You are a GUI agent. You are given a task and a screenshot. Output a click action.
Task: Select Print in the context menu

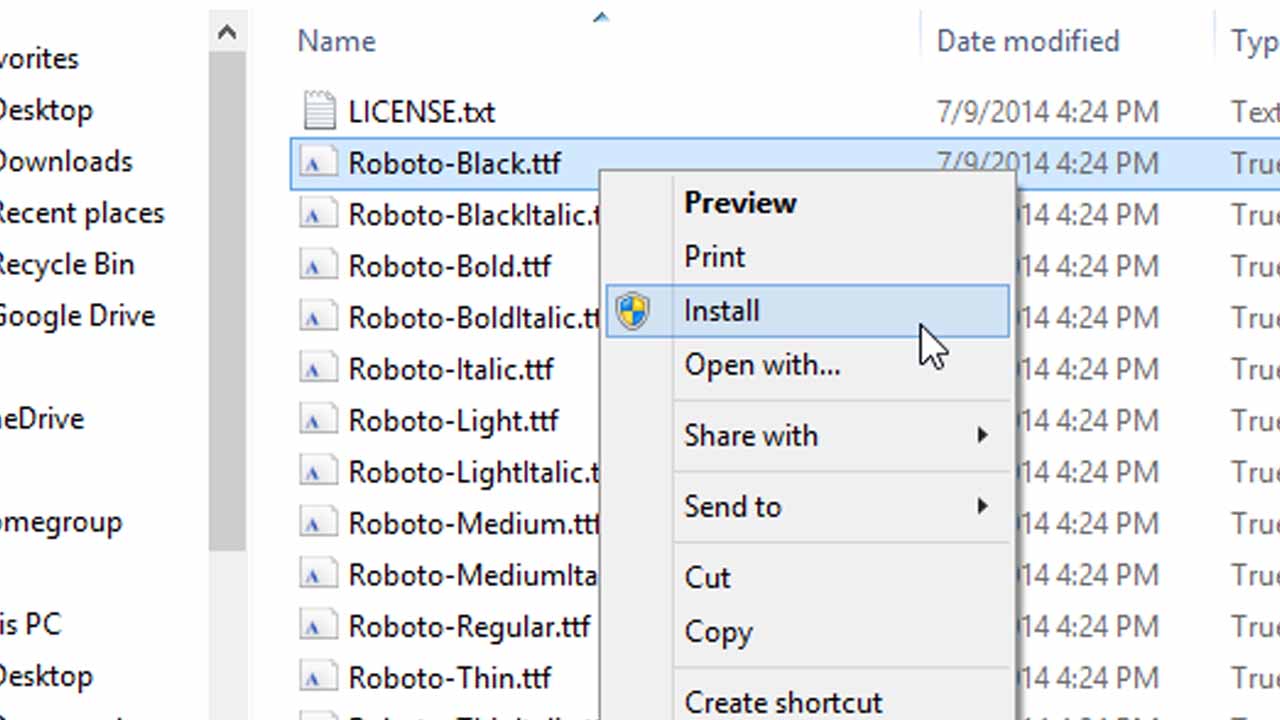pyautogui.click(x=714, y=257)
